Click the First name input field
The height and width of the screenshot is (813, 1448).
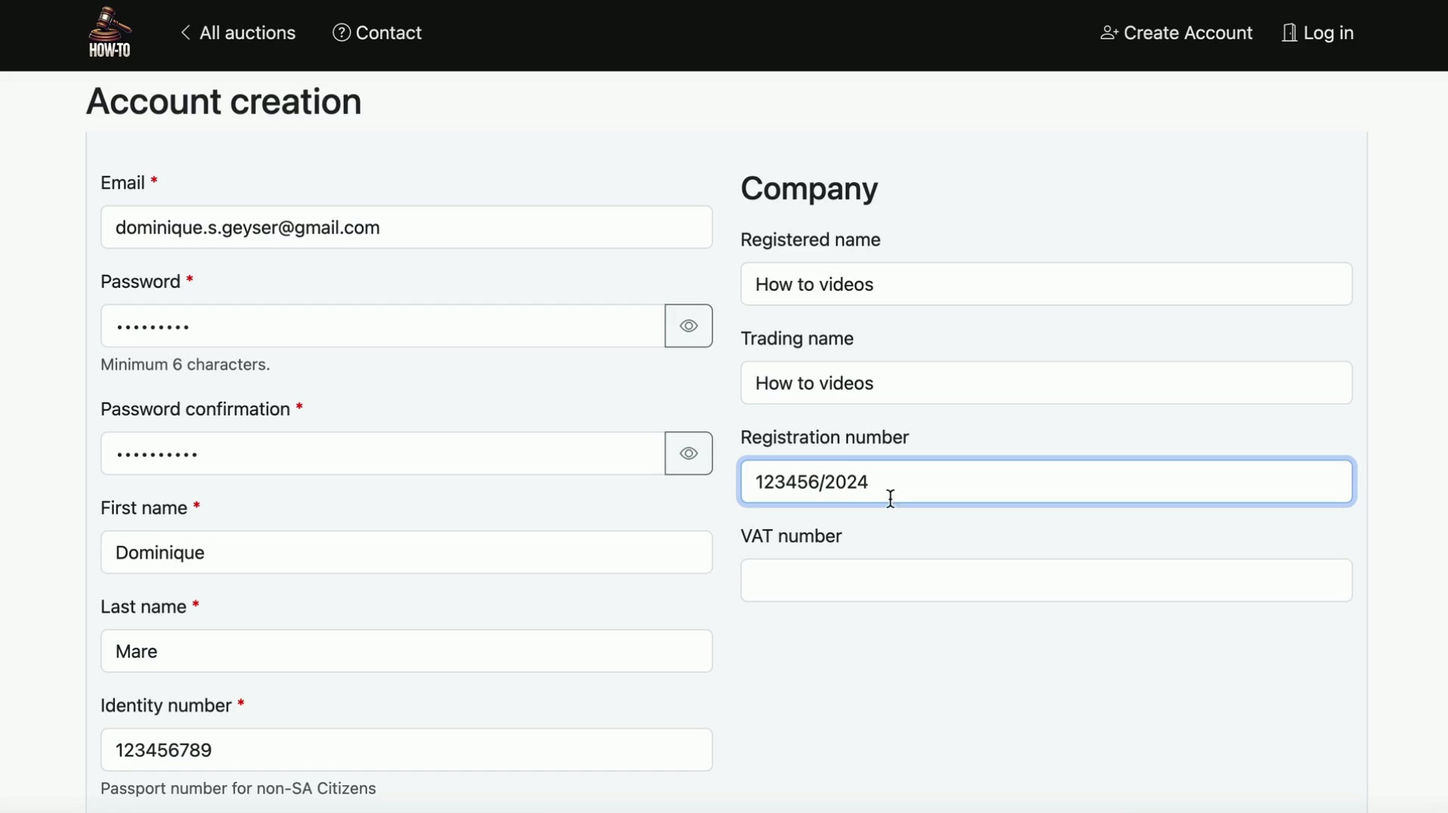(406, 552)
